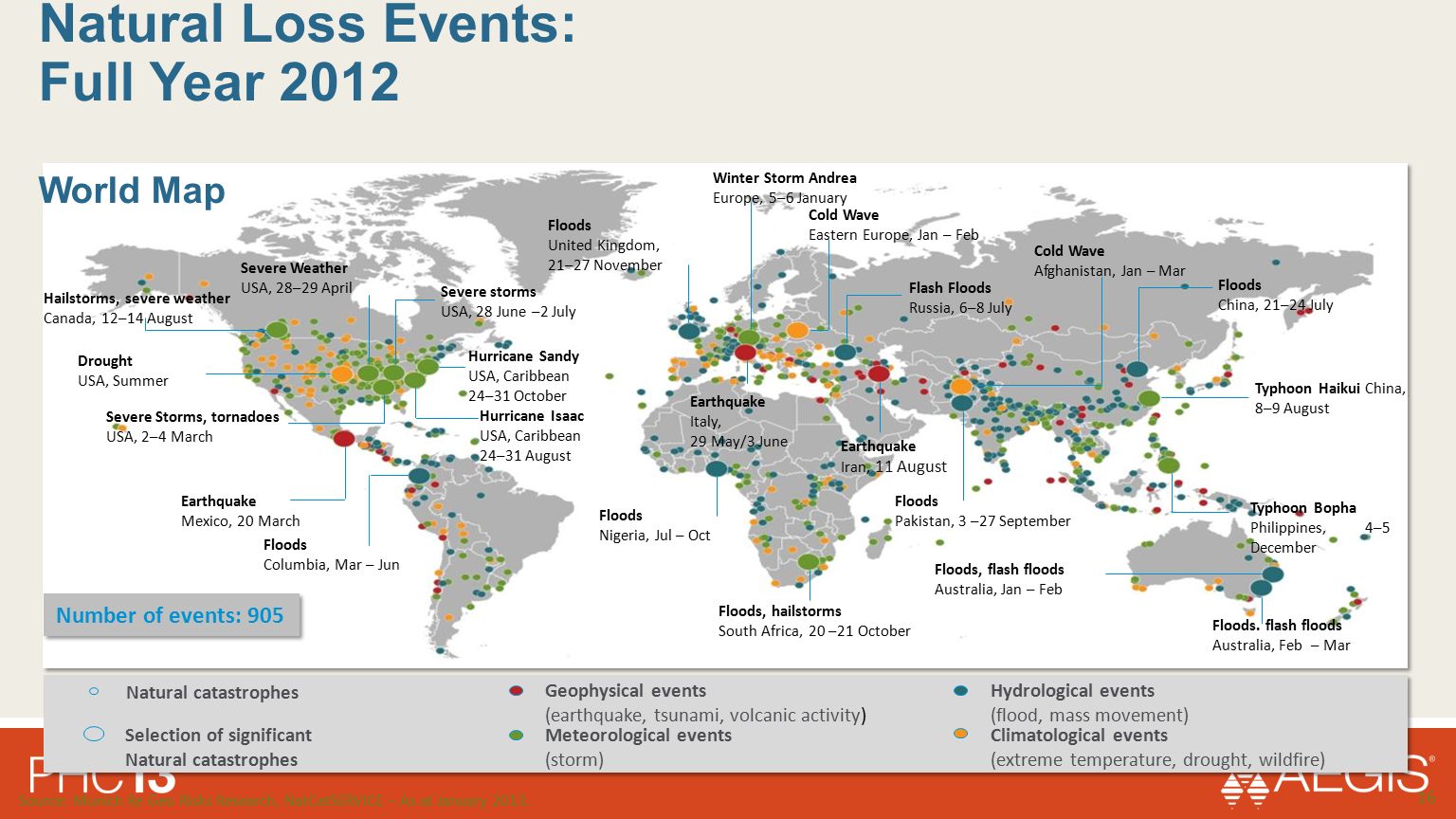Select the green Canada hailstorms map marker
Image resolution: width=1456 pixels, height=819 pixels.
coord(277,330)
